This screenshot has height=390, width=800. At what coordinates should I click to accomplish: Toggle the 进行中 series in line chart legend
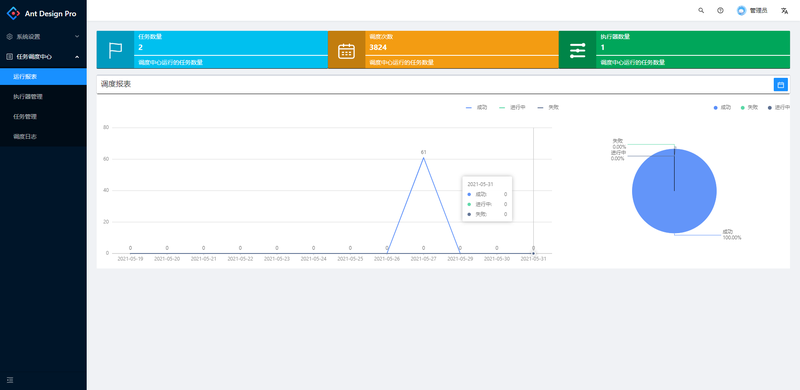[512, 108]
